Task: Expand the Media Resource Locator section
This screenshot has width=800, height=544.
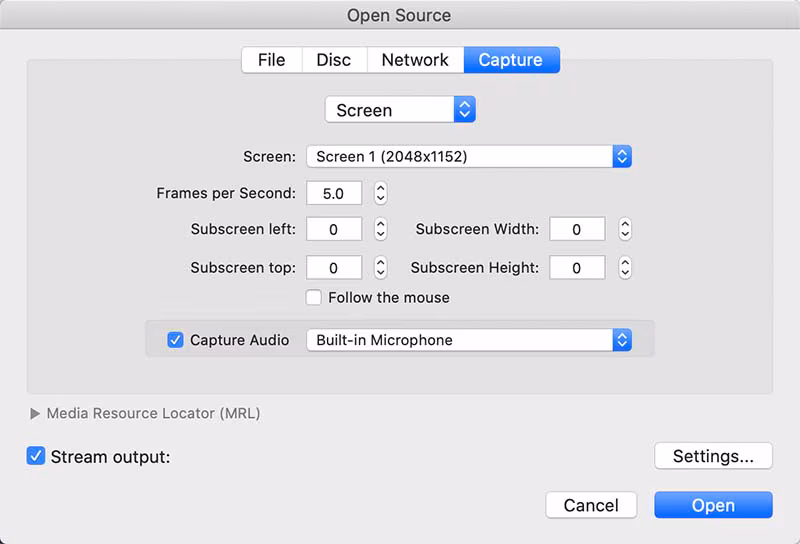Action: coord(36,413)
